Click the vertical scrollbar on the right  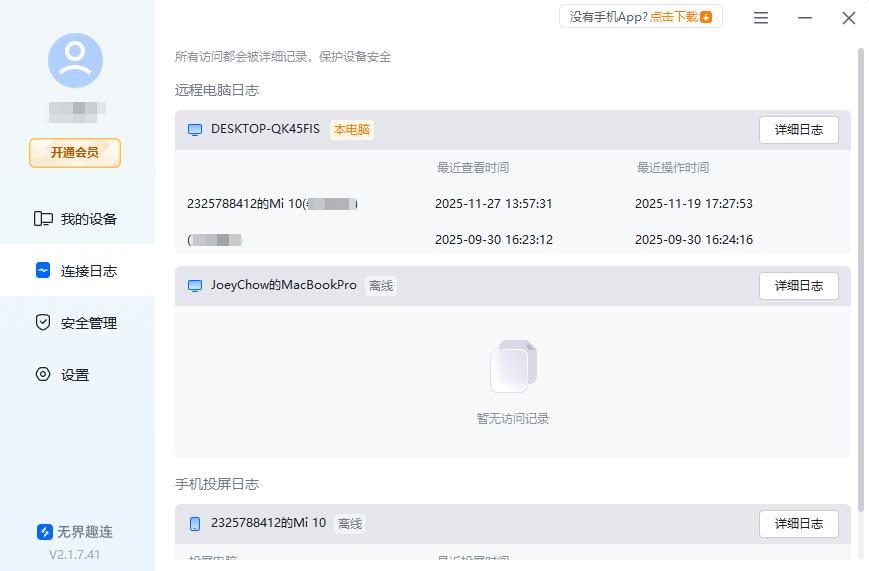coord(861,280)
